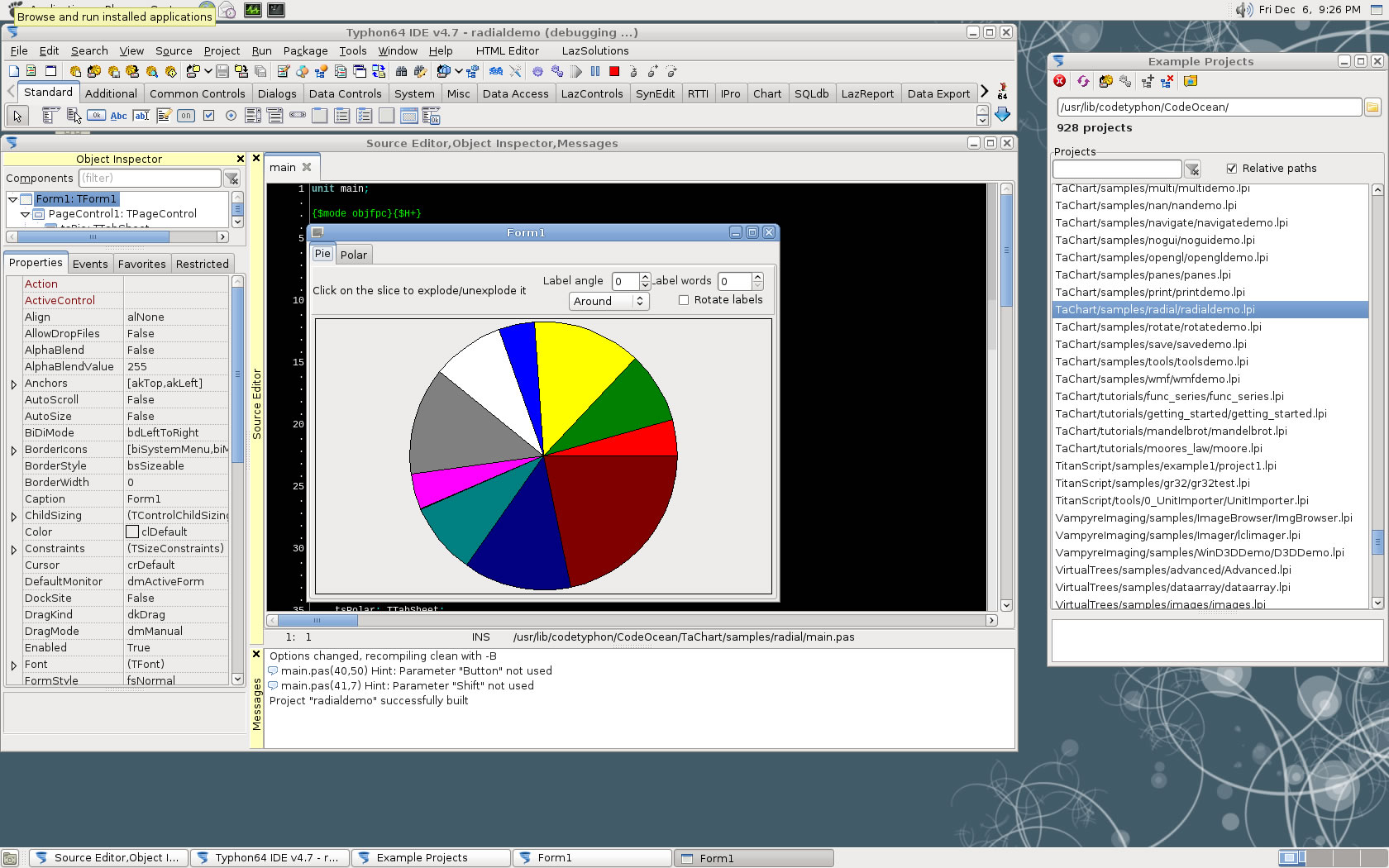Select the TCheckBox palette component
The width and height of the screenshot is (1389, 868).
coord(208,116)
